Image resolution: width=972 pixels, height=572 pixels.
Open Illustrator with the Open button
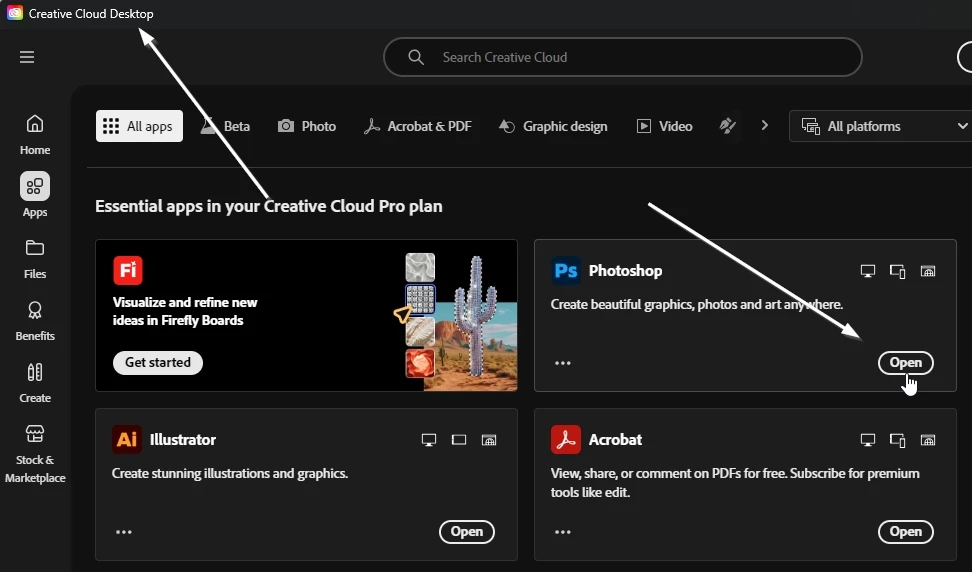pyautogui.click(x=467, y=532)
